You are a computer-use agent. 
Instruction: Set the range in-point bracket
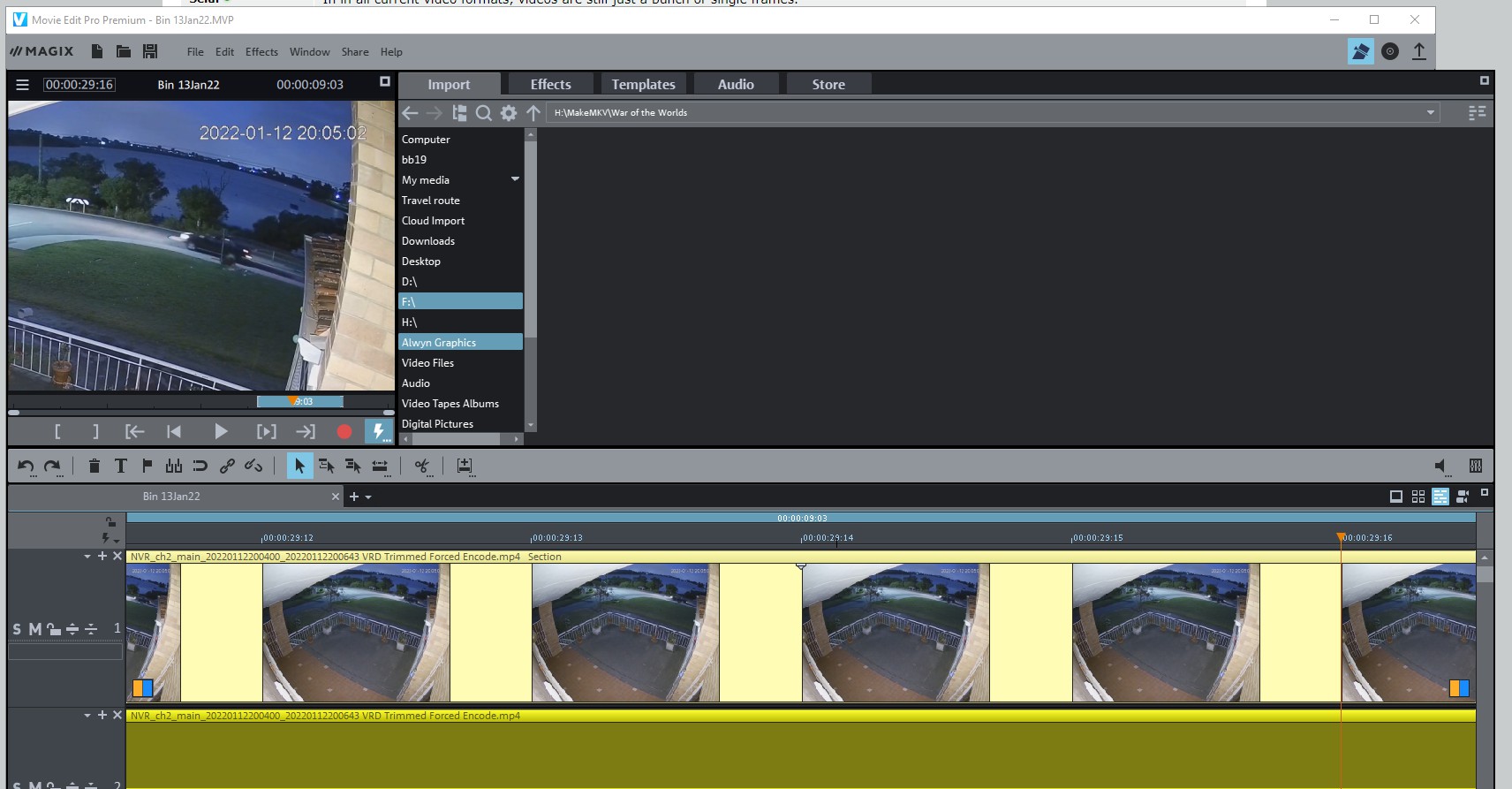[57, 431]
